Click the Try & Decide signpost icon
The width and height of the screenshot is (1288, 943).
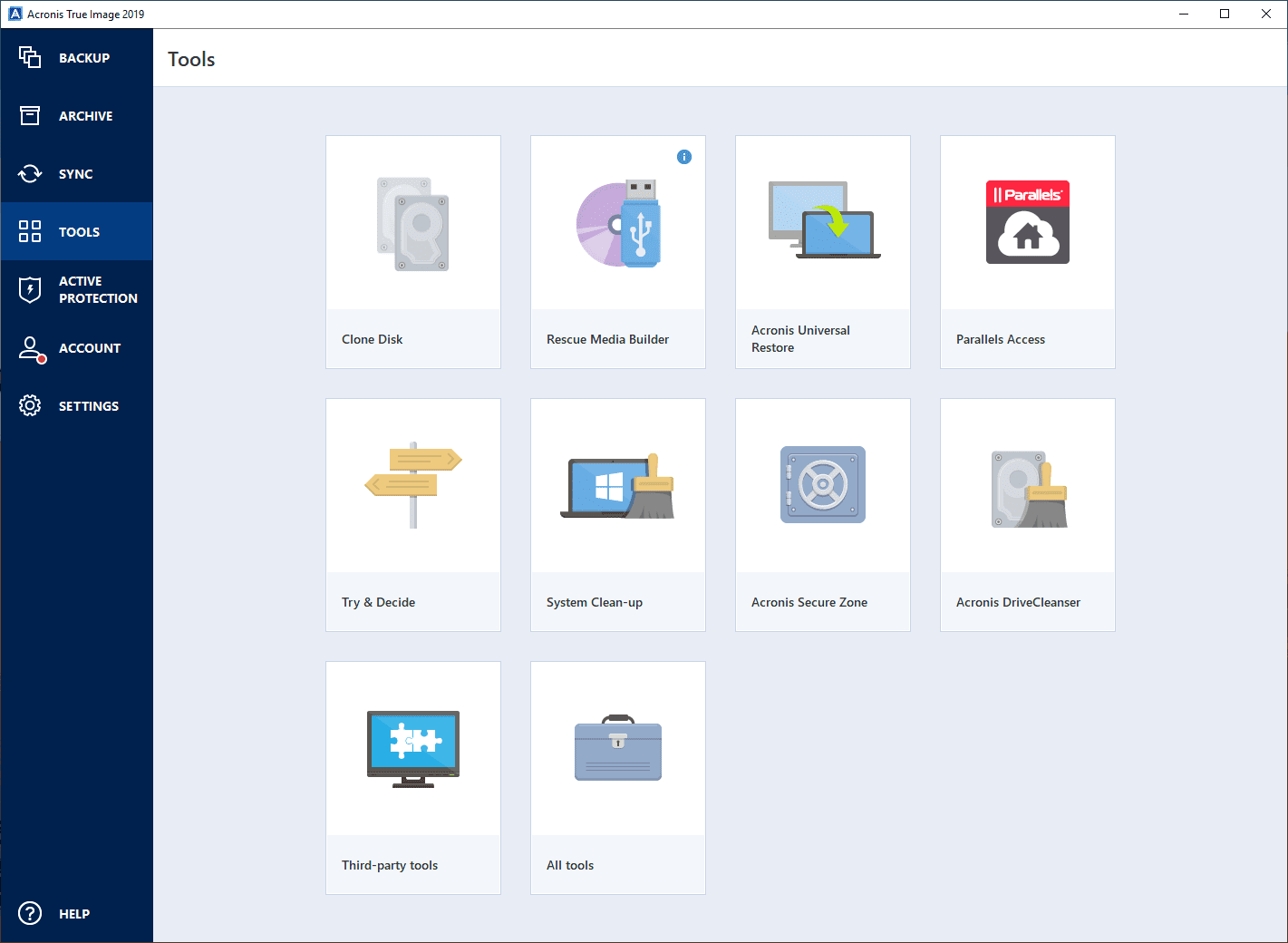(x=413, y=485)
